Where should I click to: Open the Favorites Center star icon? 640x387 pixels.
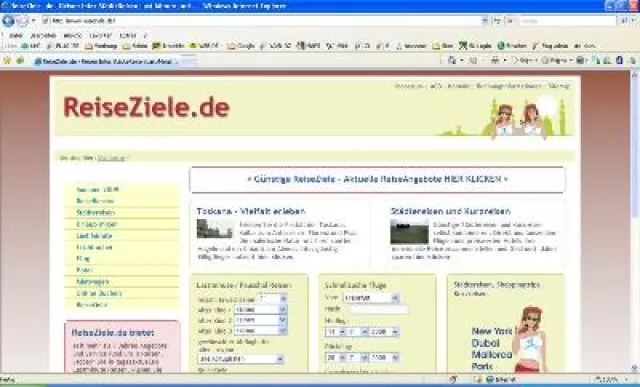pyautogui.click(x=7, y=61)
